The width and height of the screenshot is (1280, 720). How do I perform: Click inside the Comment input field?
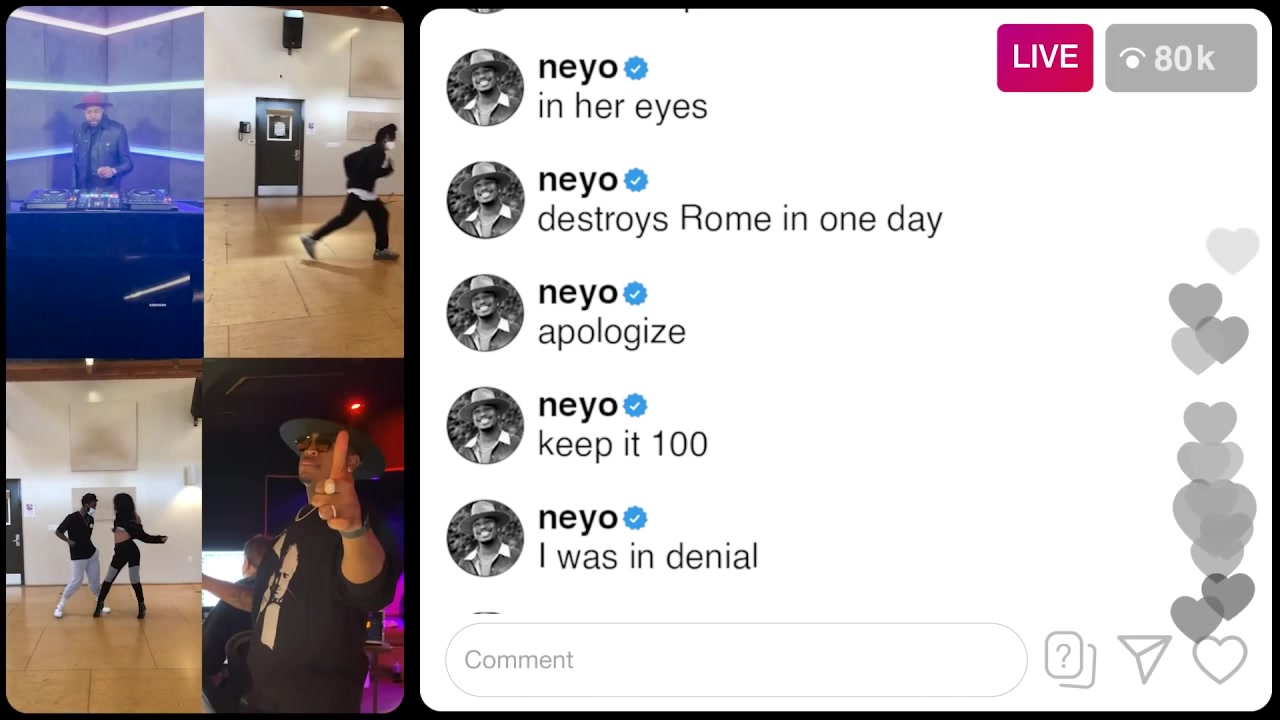(x=736, y=660)
